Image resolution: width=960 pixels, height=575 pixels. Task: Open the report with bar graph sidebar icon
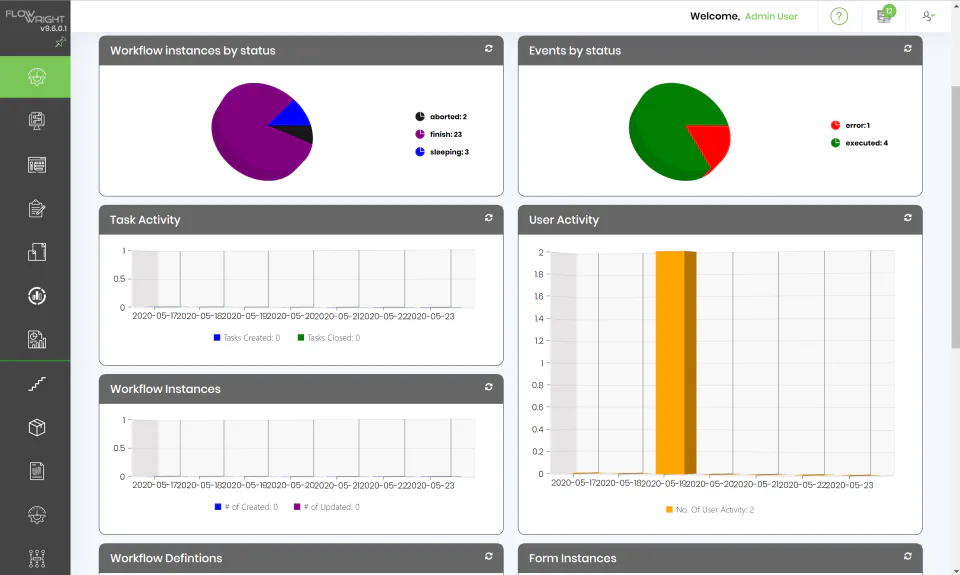(36, 339)
